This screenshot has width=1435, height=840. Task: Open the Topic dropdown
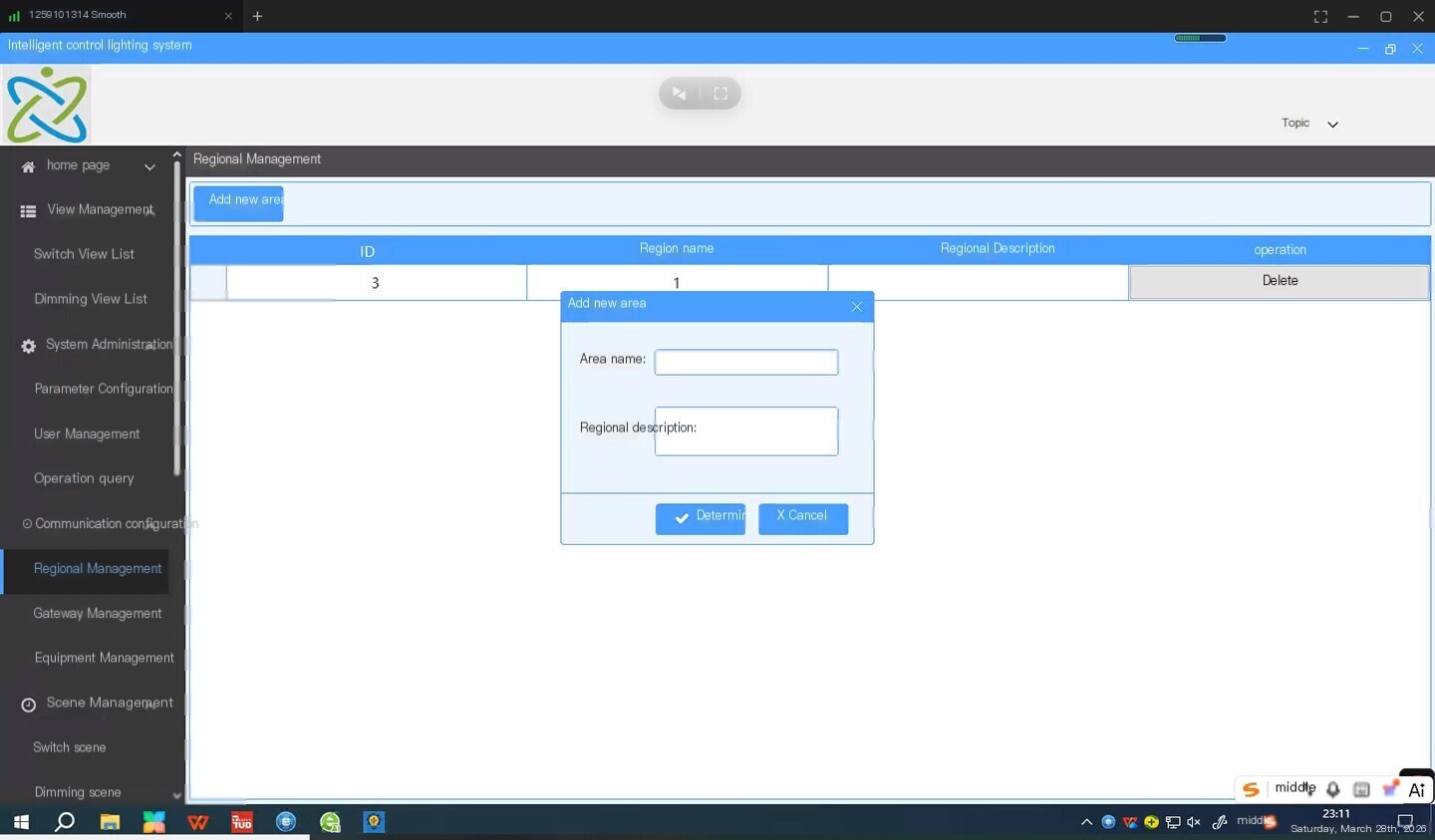(x=1309, y=124)
